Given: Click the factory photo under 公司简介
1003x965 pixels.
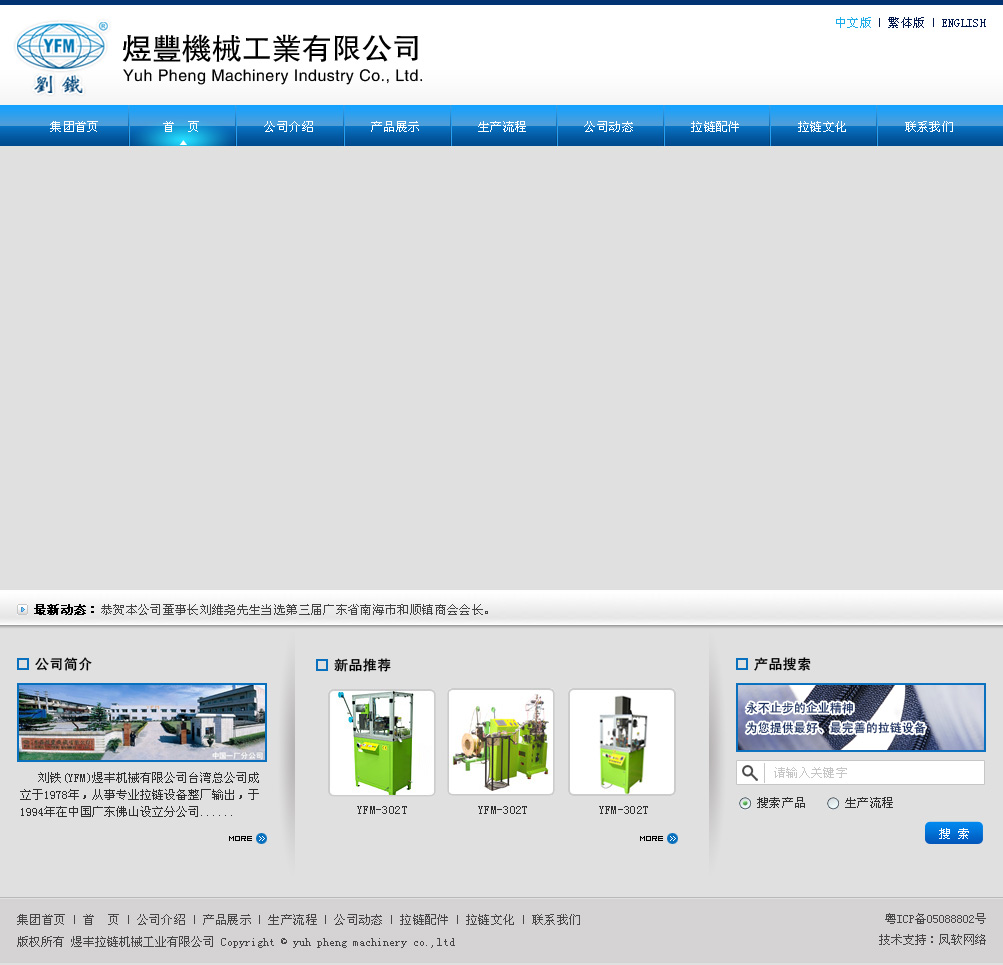Looking at the screenshot, I should click(142, 722).
